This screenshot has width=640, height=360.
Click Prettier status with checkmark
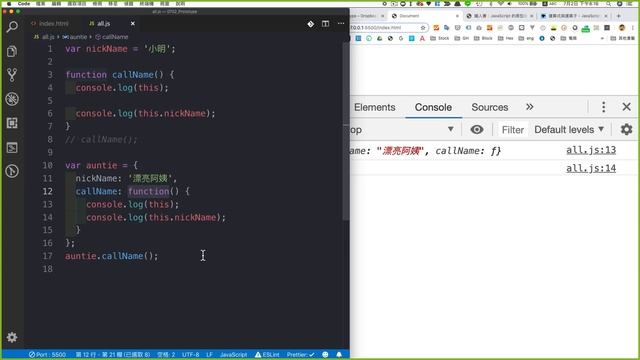pos(300,354)
